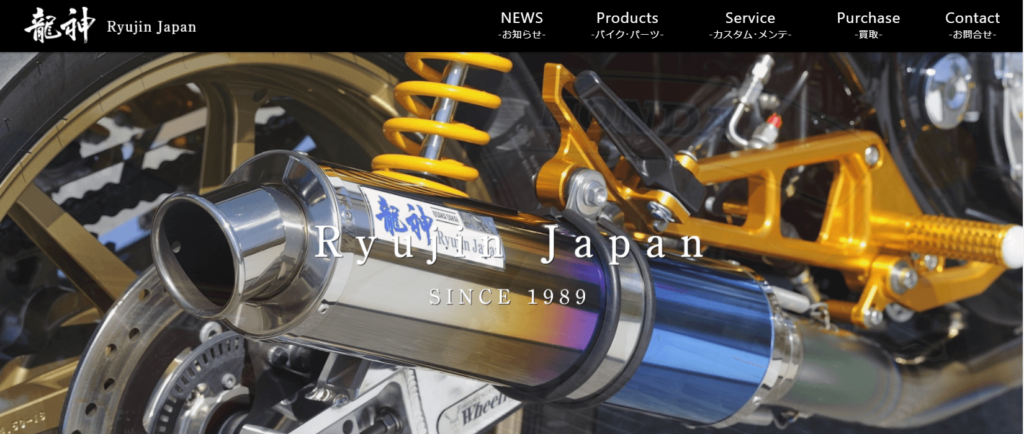Viewport: 1024px width, 434px height.
Task: Open the Service カスタム・メンテ menu
Action: [750, 25]
